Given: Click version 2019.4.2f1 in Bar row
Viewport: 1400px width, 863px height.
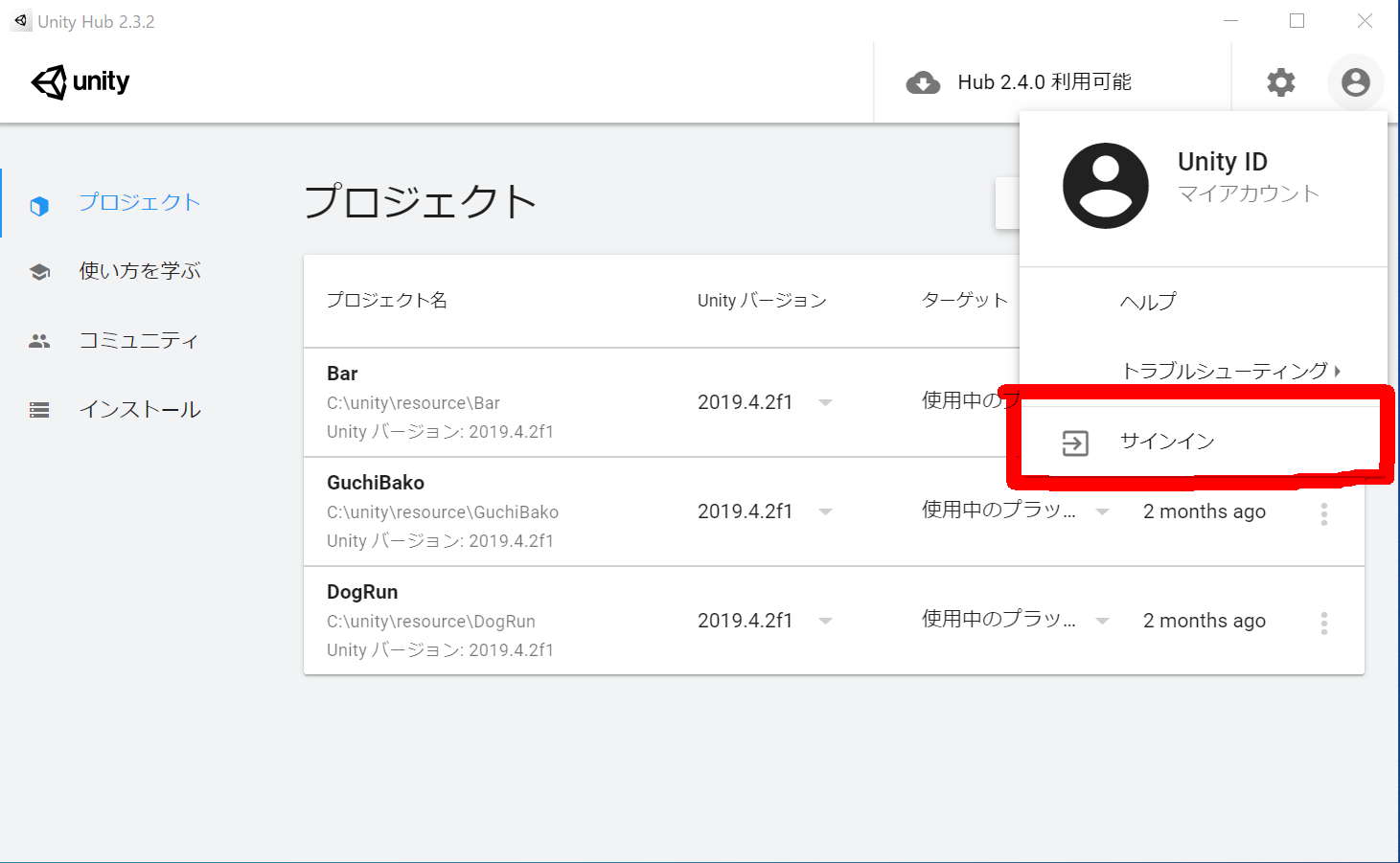Looking at the screenshot, I should point(746,402).
